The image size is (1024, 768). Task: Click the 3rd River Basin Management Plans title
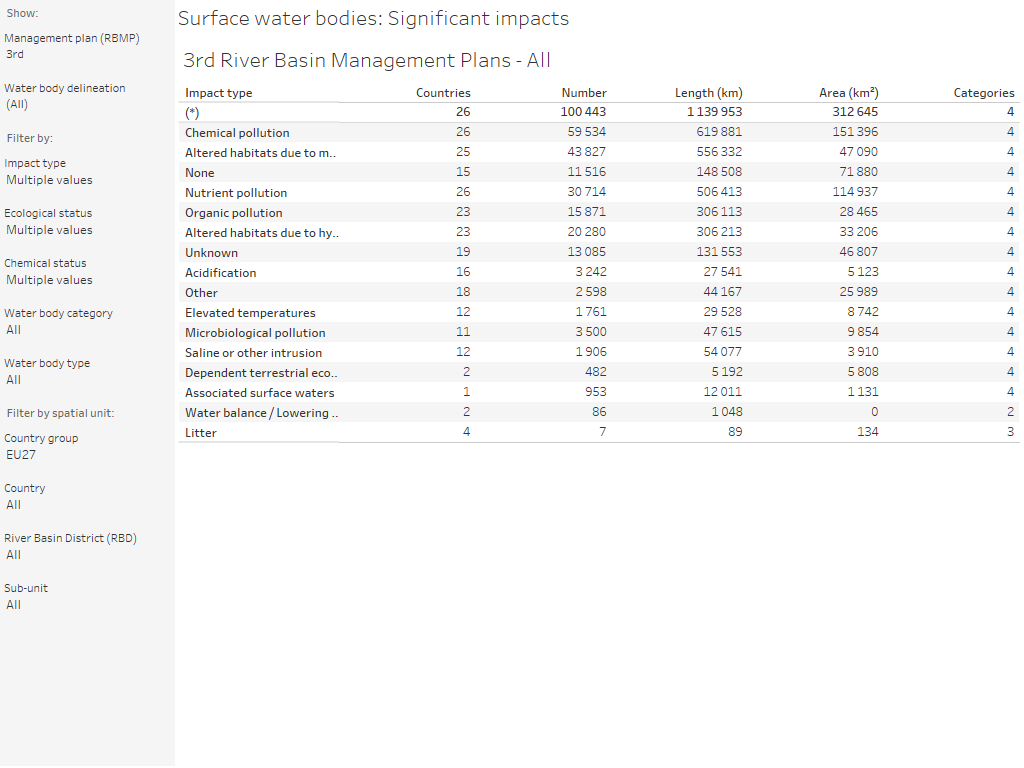(x=366, y=61)
